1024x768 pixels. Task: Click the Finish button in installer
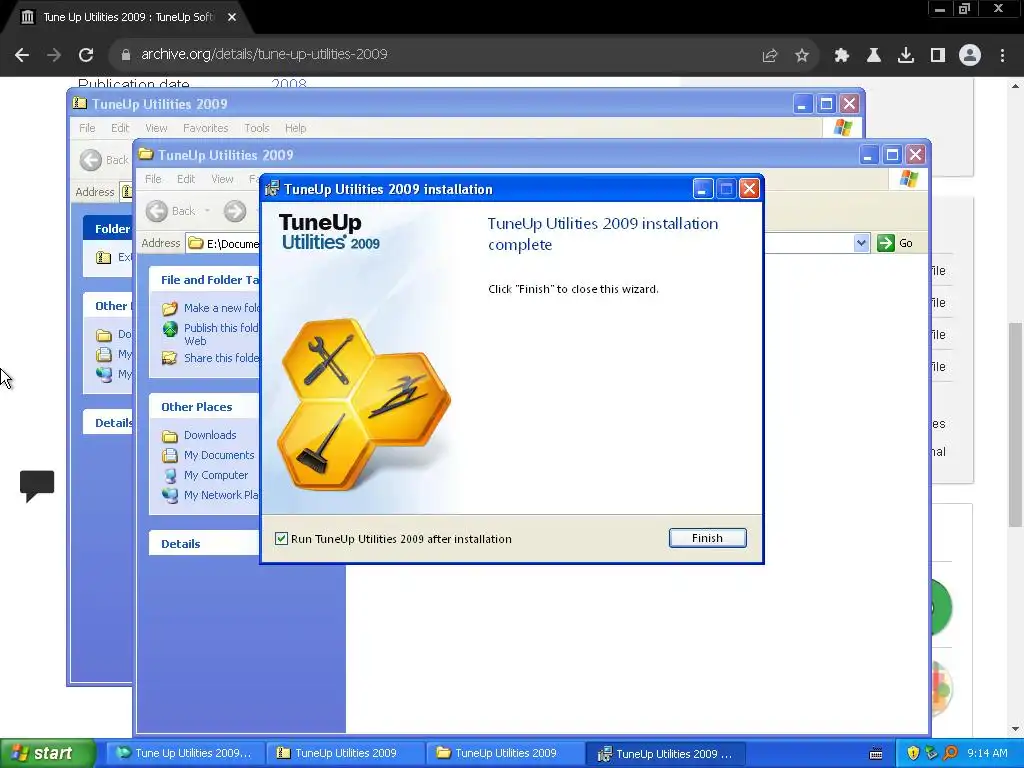coord(707,538)
